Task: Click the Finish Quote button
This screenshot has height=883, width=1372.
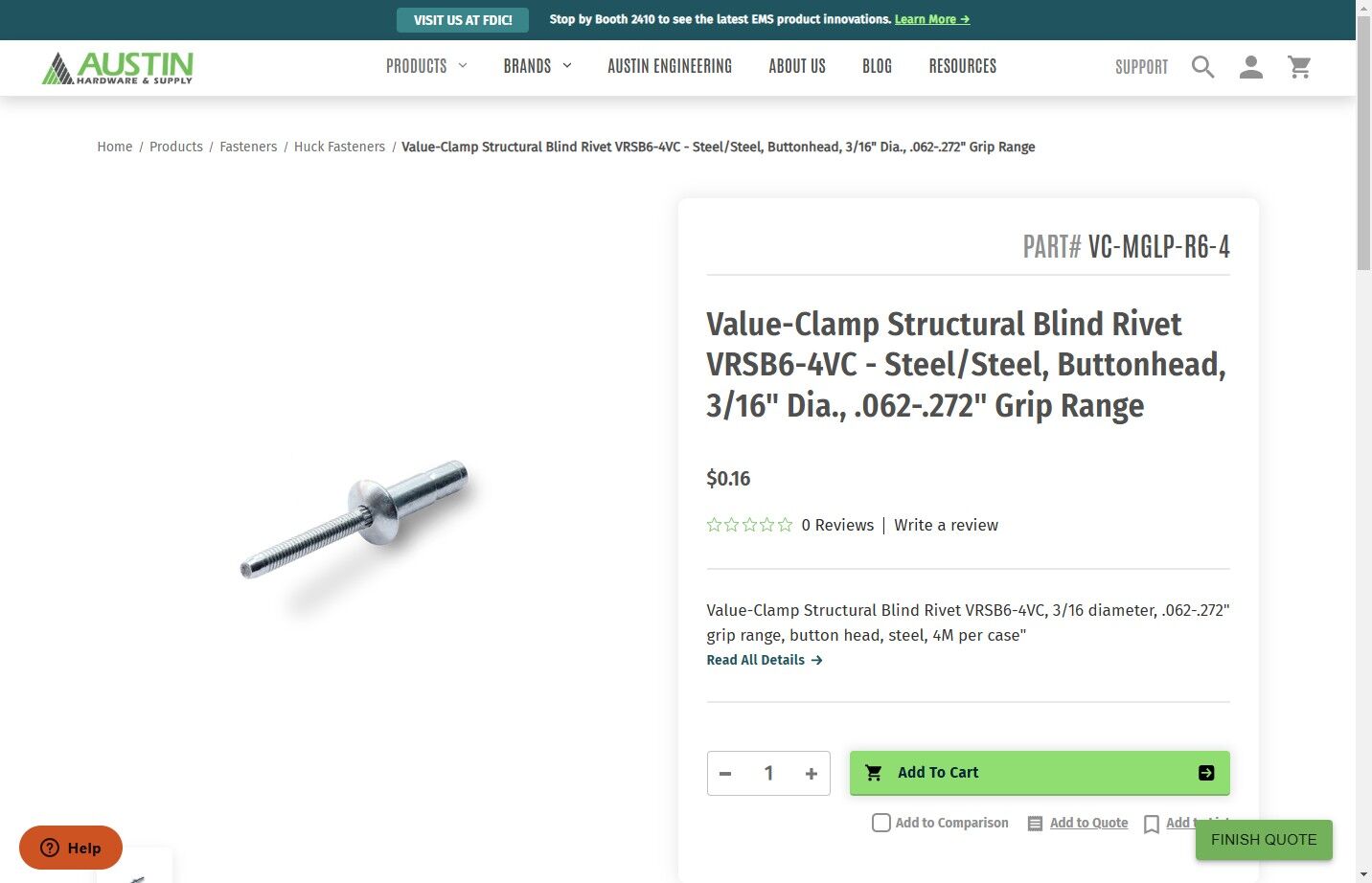Action: [x=1264, y=840]
